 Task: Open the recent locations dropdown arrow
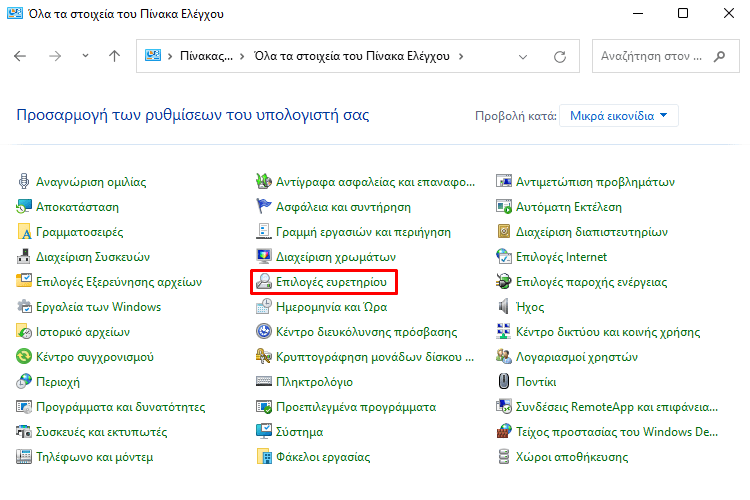(x=85, y=56)
